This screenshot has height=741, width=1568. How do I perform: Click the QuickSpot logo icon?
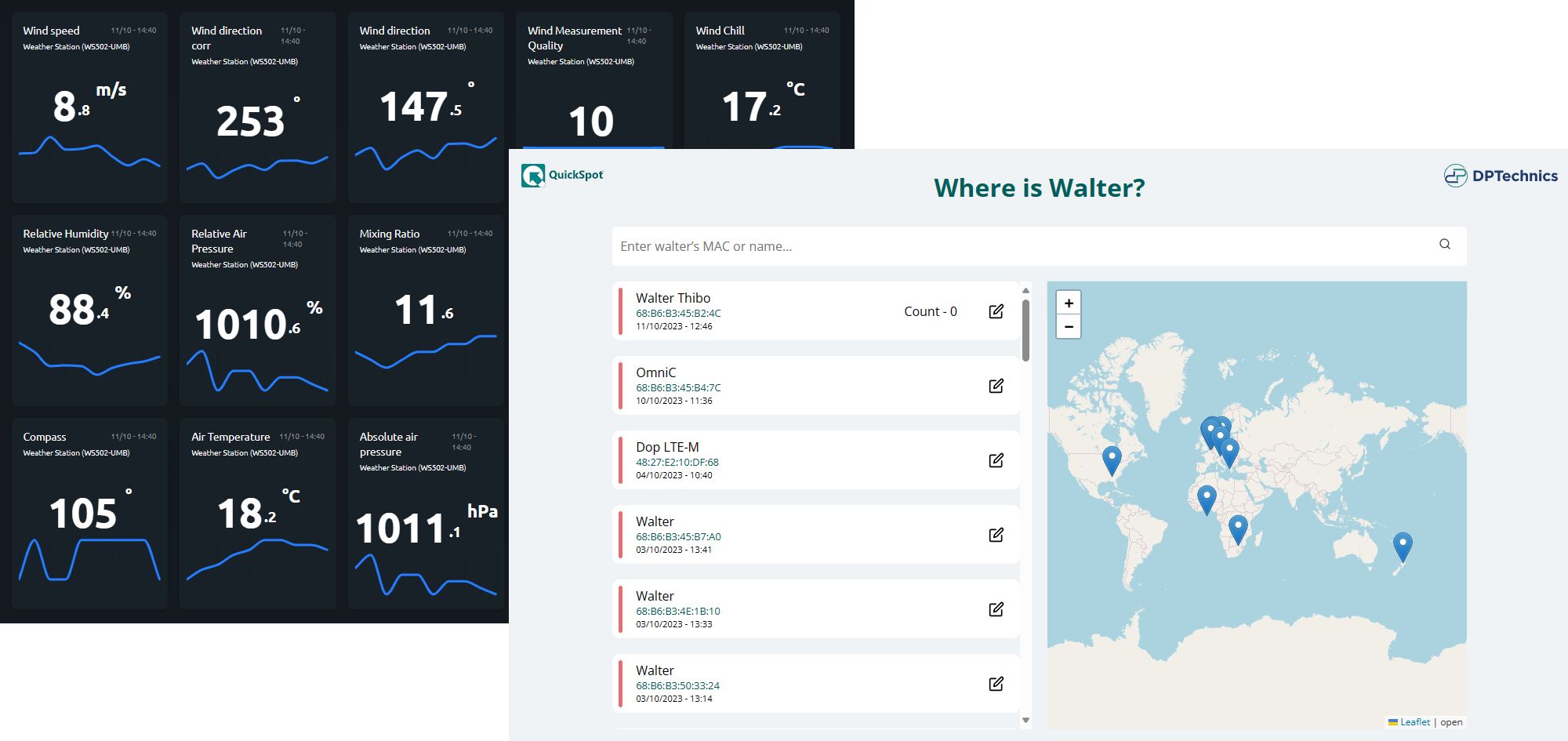pos(533,175)
